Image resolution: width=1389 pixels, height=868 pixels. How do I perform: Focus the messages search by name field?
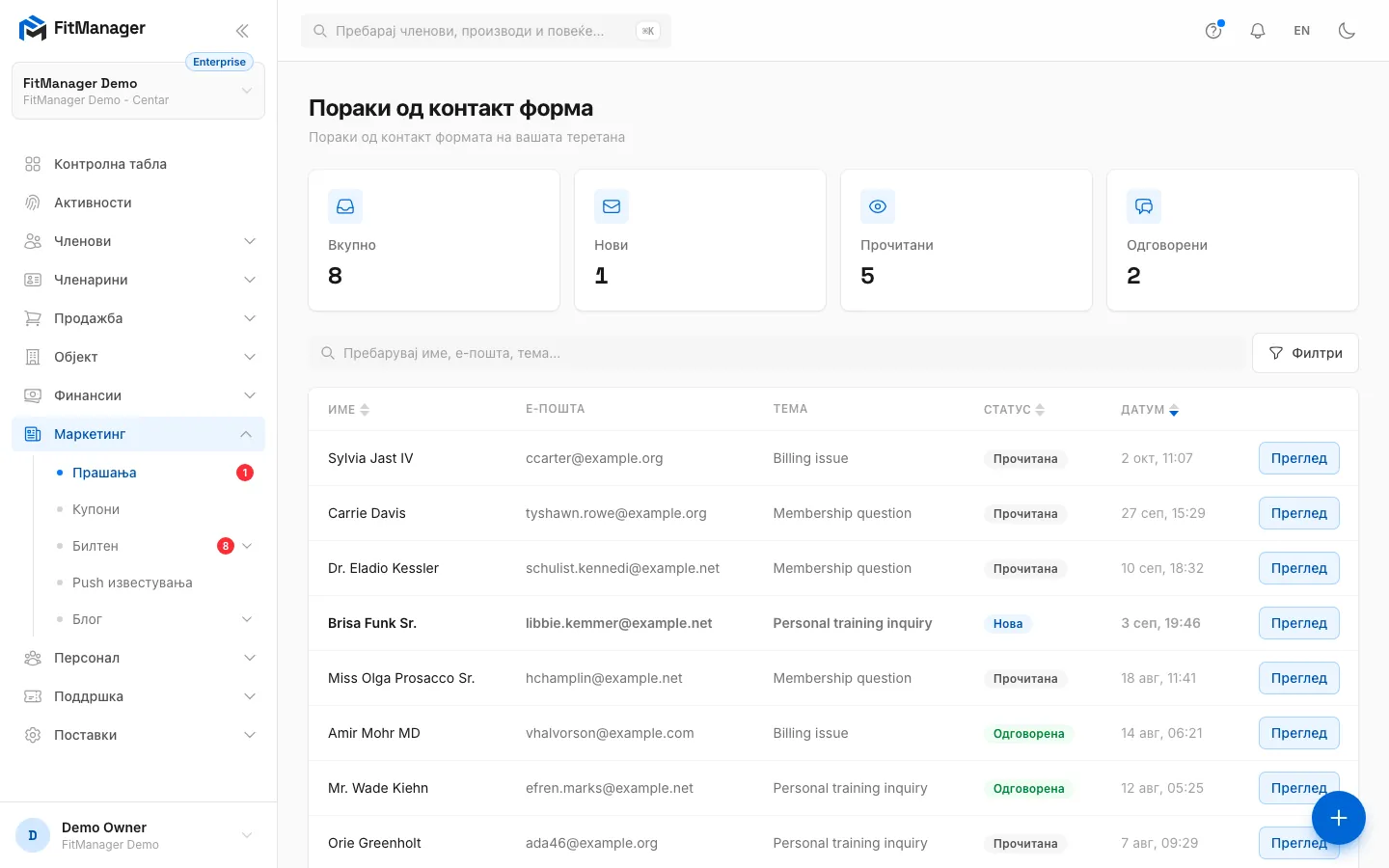click(776, 353)
